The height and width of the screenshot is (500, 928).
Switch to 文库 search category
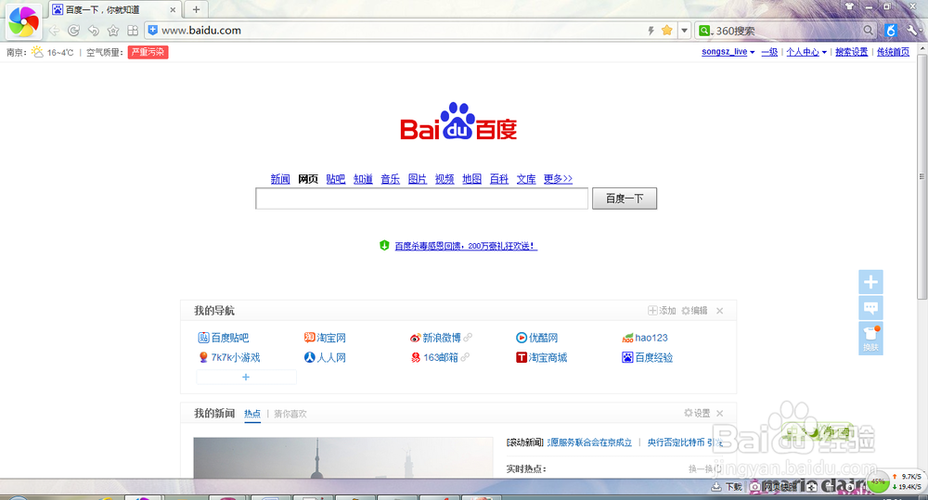[x=526, y=179]
